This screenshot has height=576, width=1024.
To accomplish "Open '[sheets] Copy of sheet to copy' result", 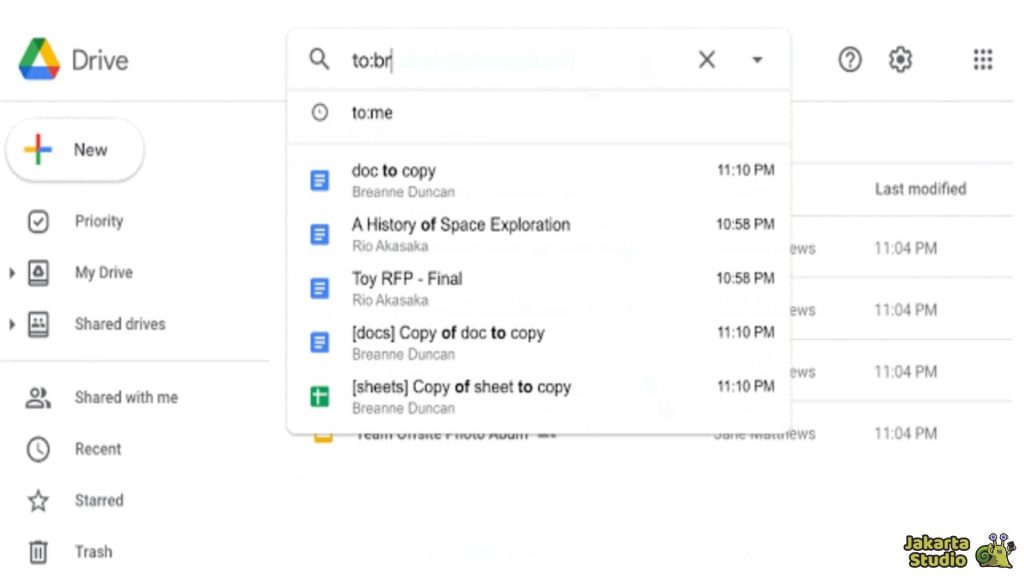I will 539,396.
